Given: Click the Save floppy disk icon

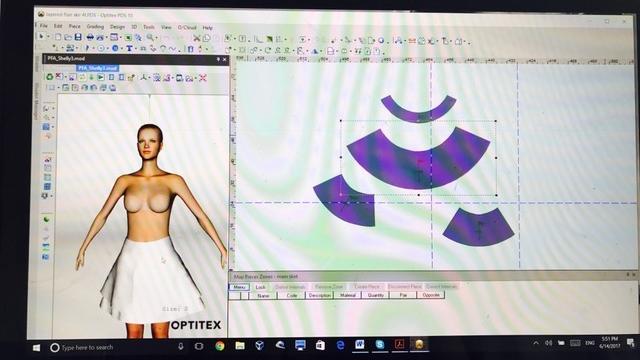Looking at the screenshot, I should point(78,37).
